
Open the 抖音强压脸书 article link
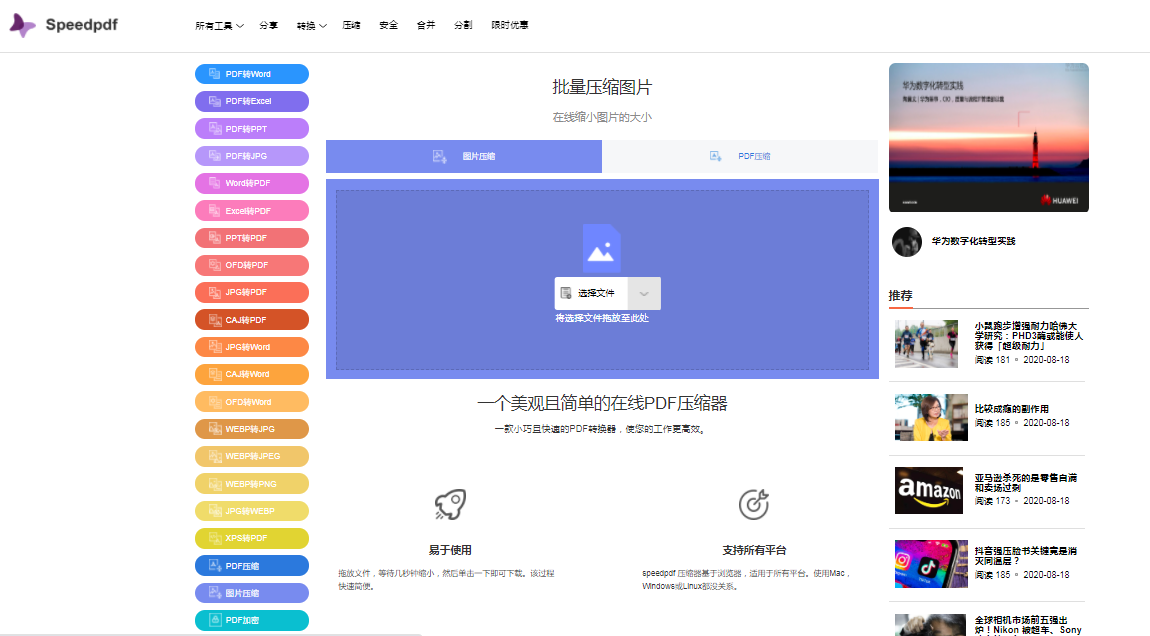pyautogui.click(x=1025, y=556)
